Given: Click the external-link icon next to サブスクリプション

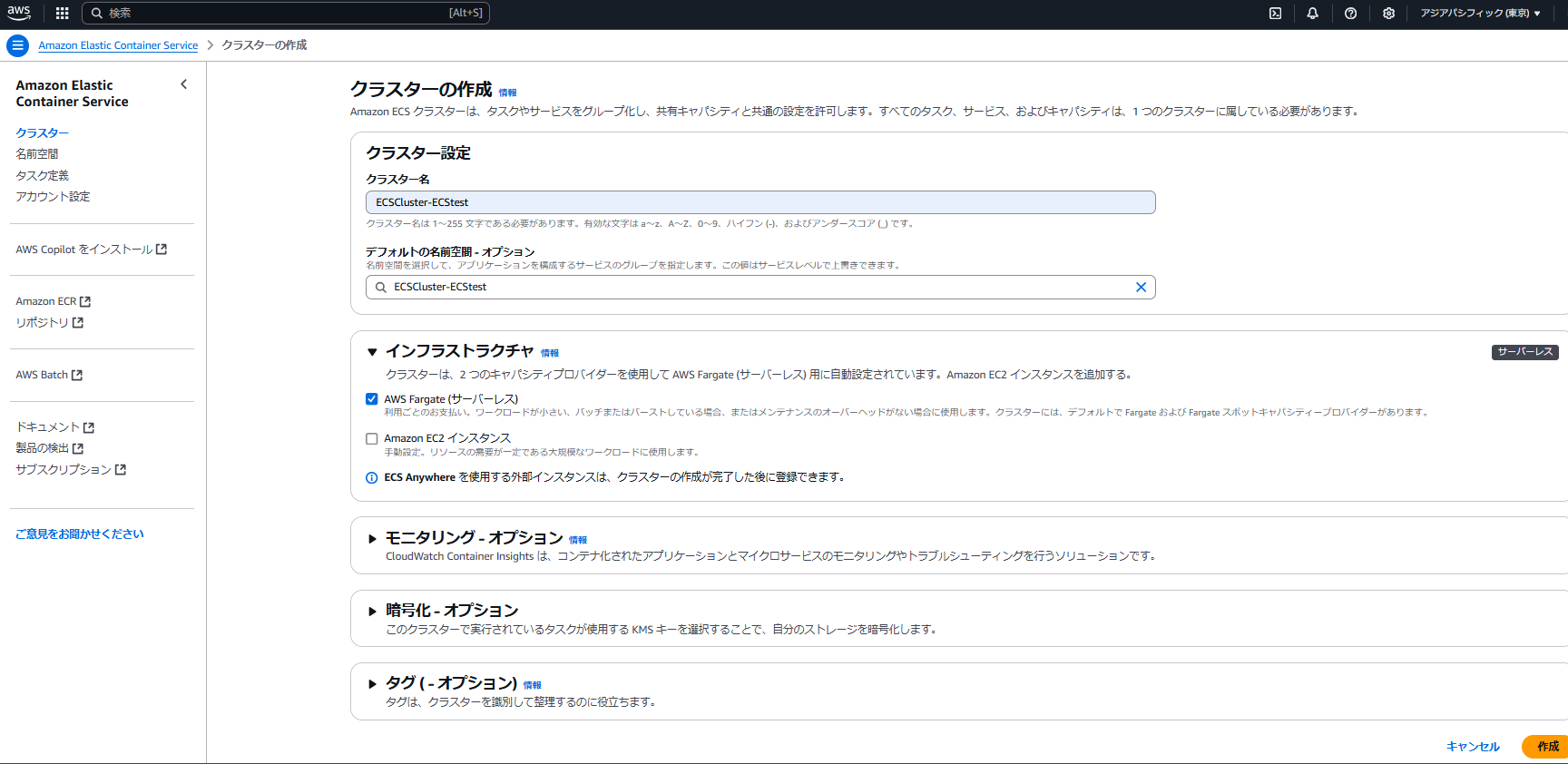Looking at the screenshot, I should coord(121,469).
